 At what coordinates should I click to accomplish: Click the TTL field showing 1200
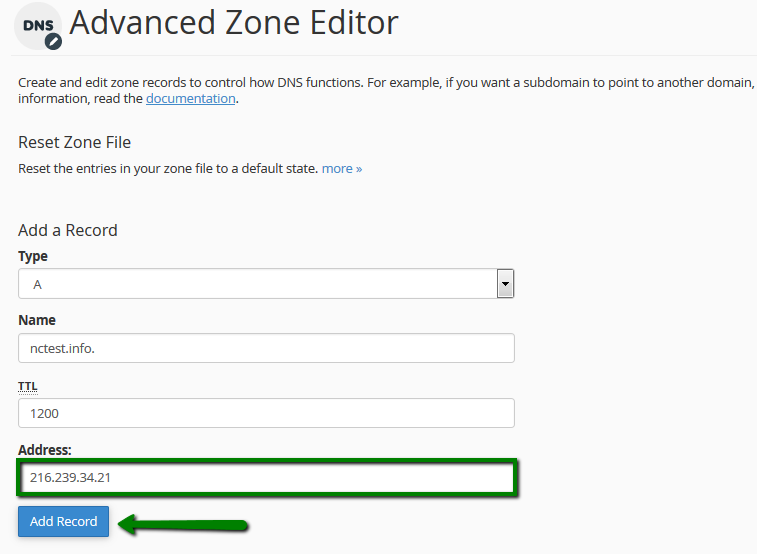click(x=266, y=413)
